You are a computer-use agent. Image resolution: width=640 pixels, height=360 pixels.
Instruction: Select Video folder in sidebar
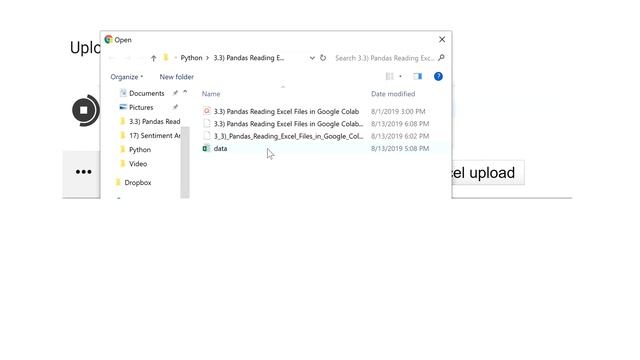pos(138,164)
